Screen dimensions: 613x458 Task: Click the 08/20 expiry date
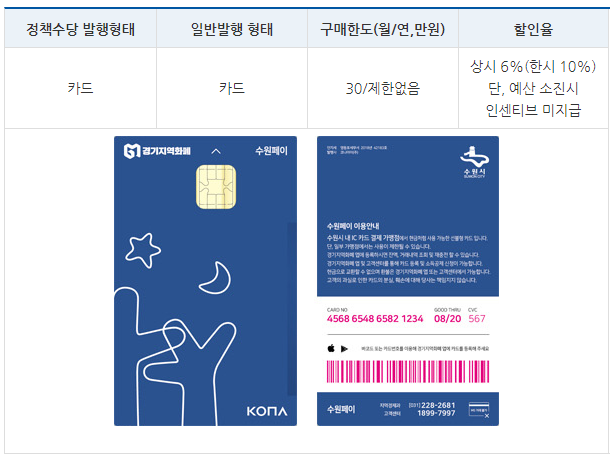coord(447,319)
